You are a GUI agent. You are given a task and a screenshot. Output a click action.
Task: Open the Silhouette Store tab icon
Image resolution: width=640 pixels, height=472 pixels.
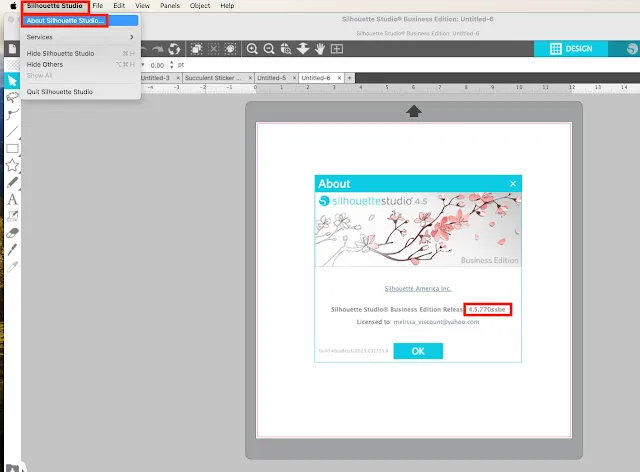pos(632,49)
